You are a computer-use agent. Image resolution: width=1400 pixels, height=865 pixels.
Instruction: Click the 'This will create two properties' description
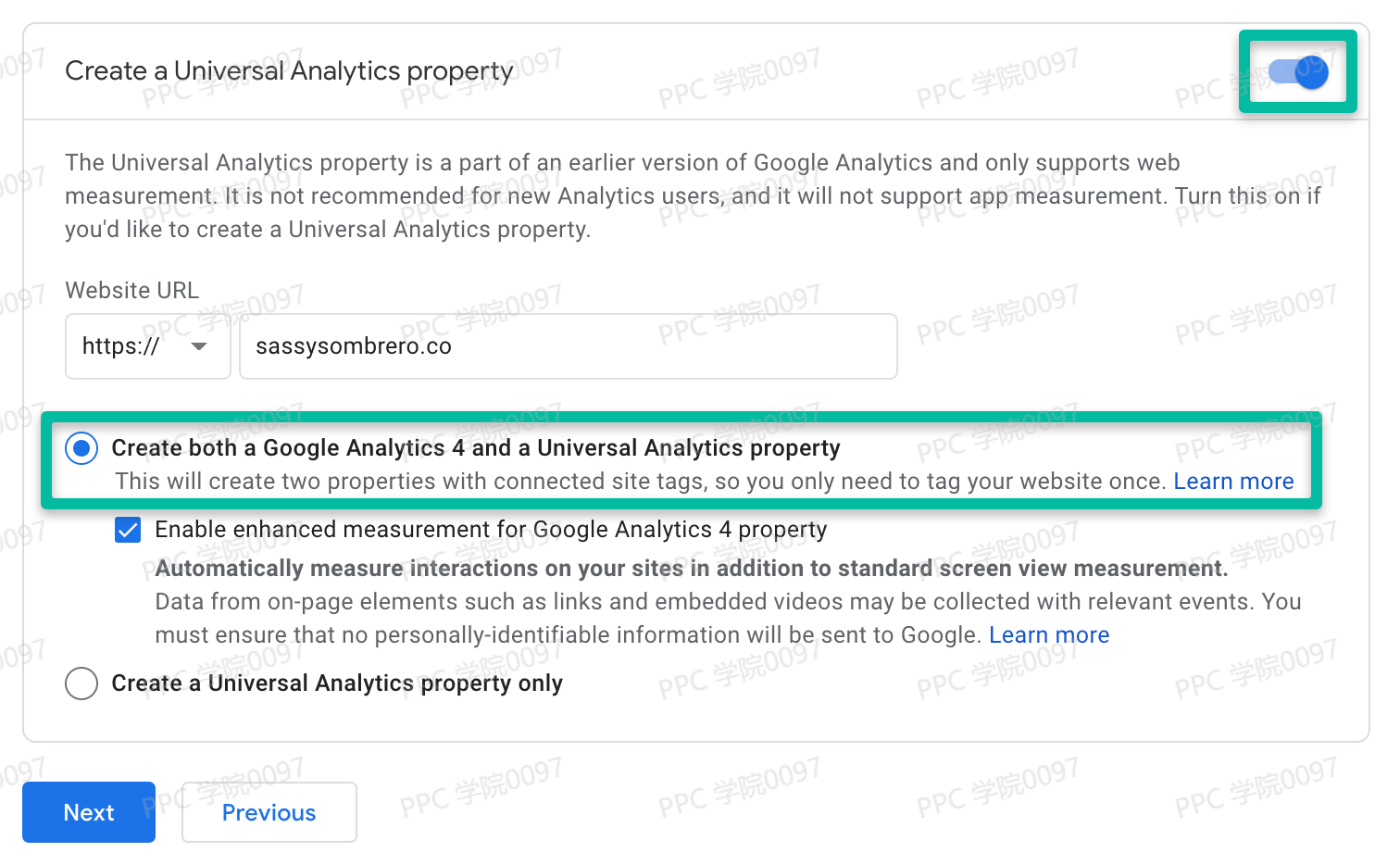639,482
